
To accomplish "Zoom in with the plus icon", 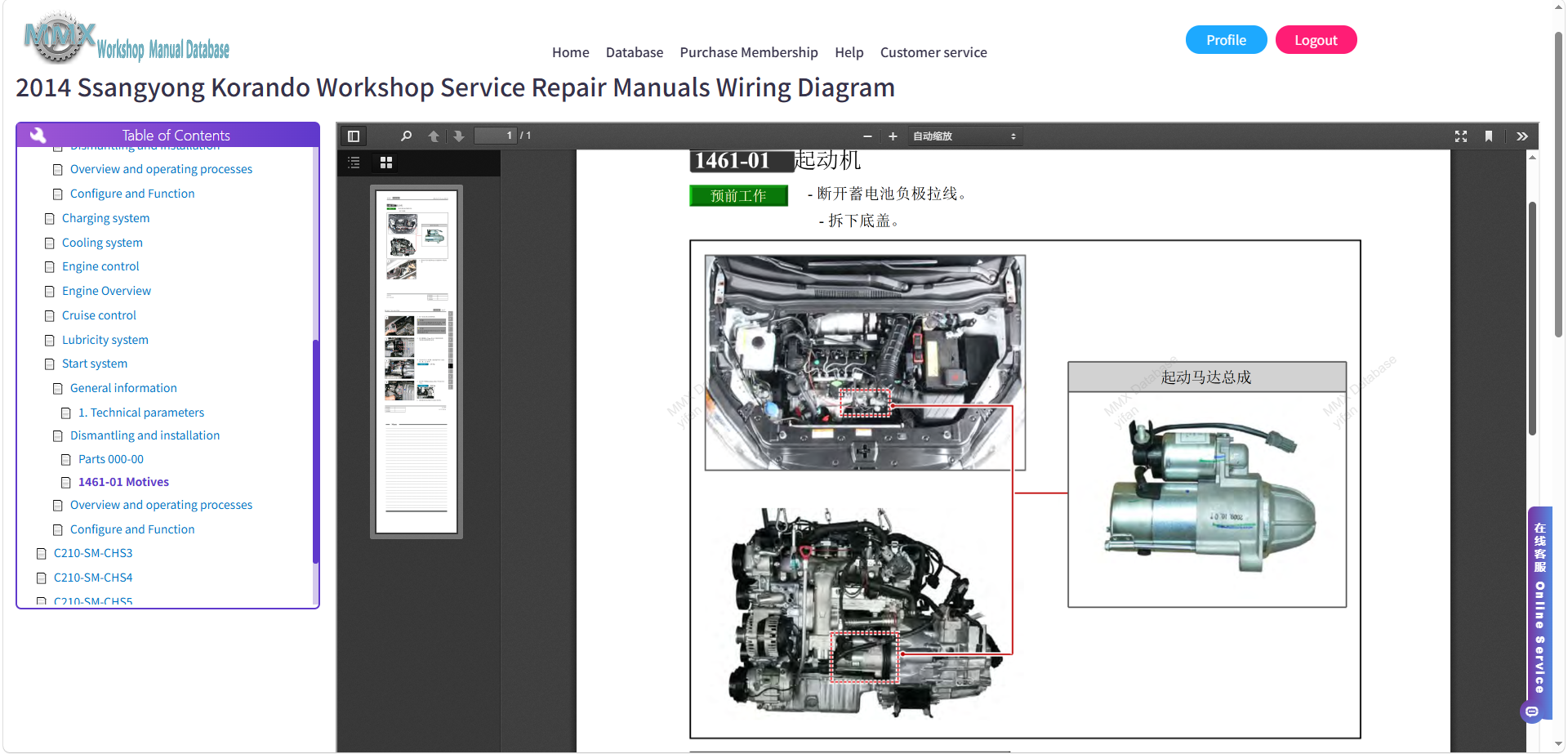I will [893, 136].
